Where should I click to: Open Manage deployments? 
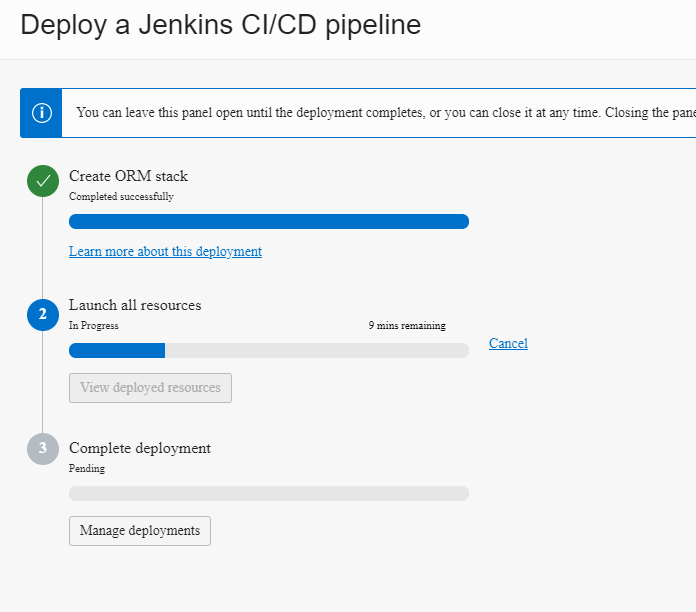[x=140, y=531]
